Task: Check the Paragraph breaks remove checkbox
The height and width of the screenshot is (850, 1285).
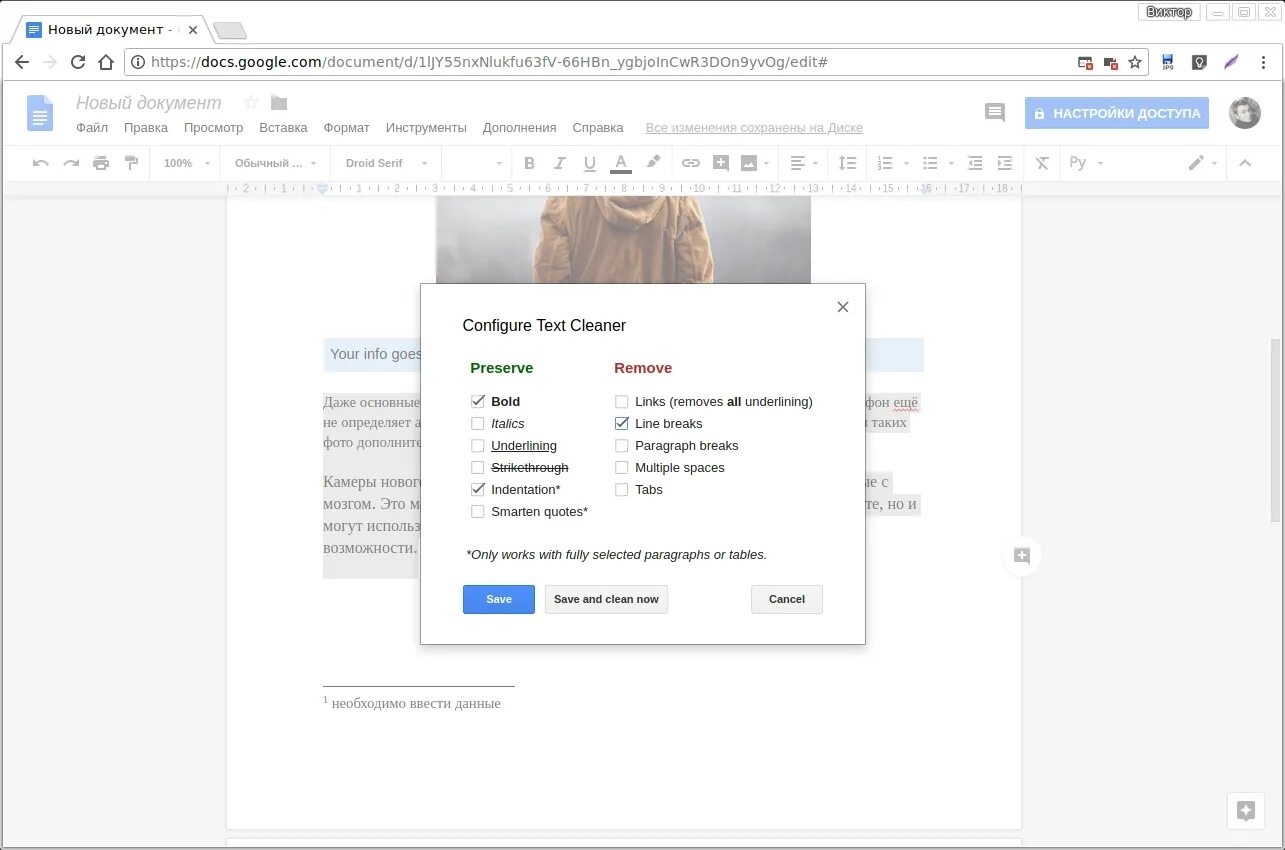Action: point(622,445)
